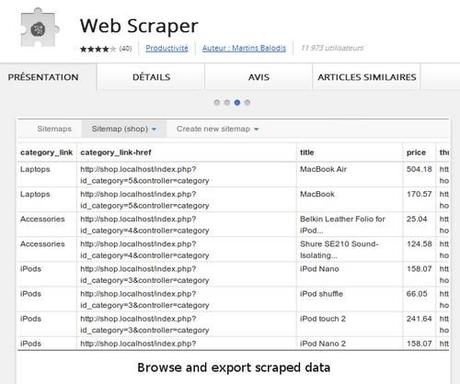Viewport: 460px width, 384px height.
Task: Open the Auteur : Martins Balodis link
Action: [244, 48]
